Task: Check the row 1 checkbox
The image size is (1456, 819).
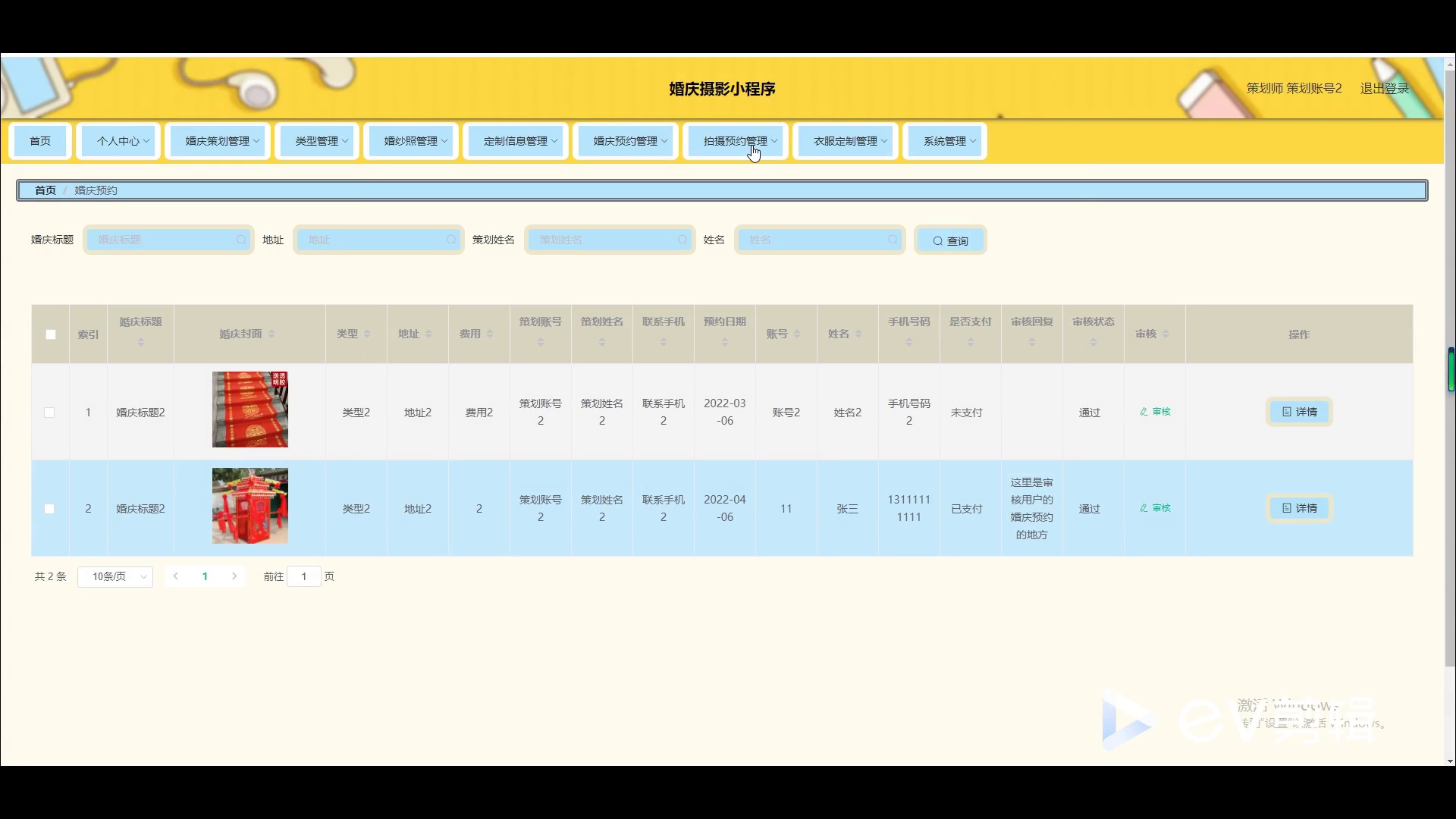Action: 49,413
